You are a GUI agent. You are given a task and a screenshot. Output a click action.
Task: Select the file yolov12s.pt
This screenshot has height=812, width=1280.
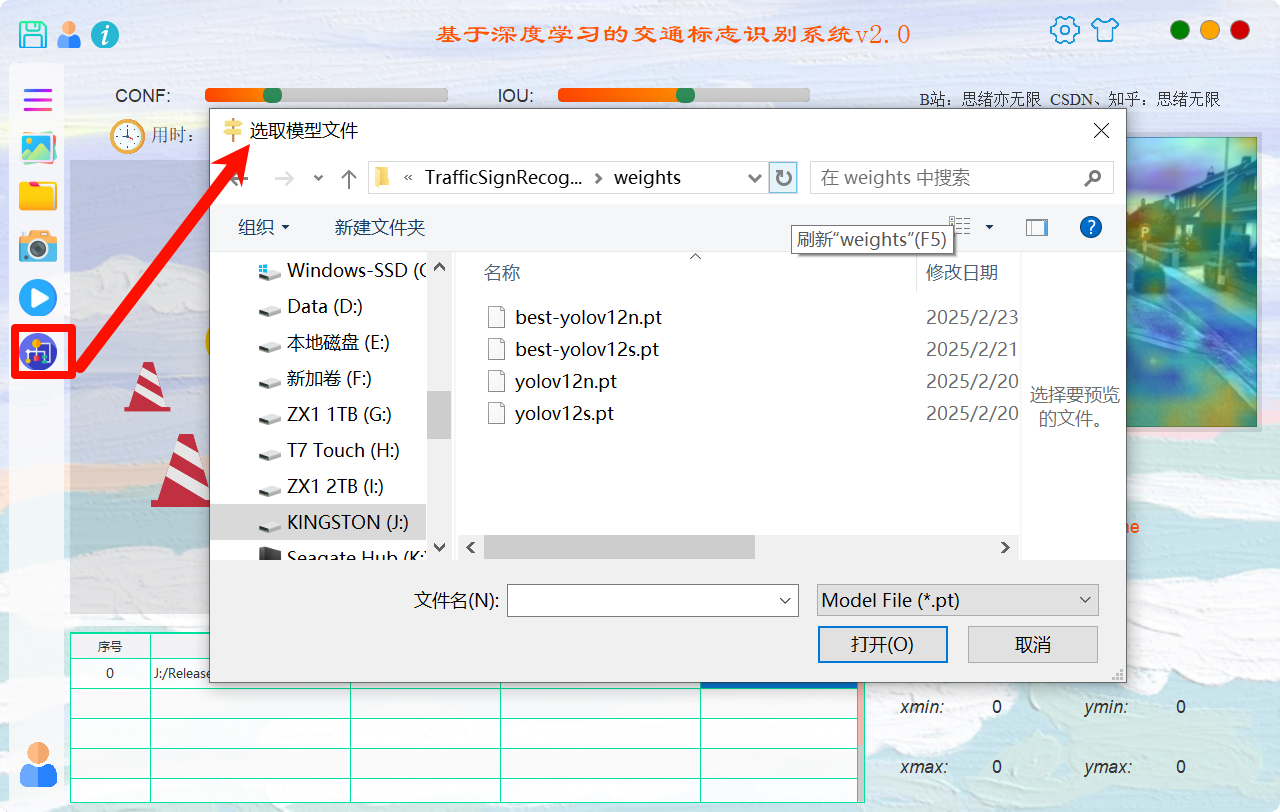pos(564,413)
